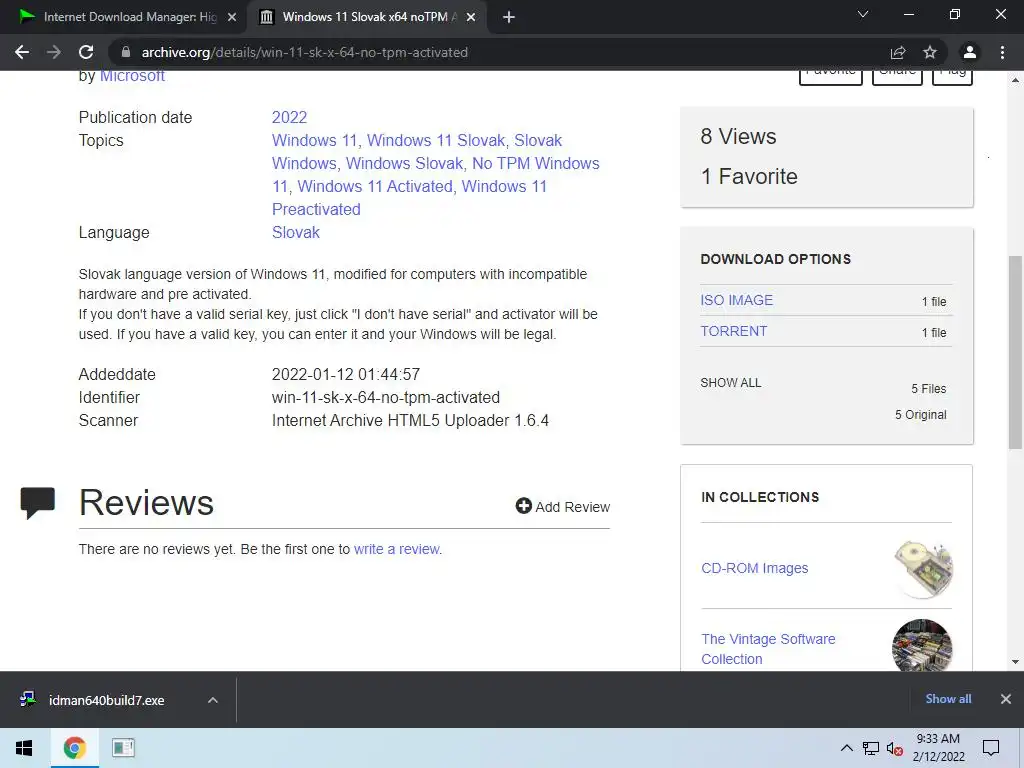
Task: Open the 2022 publication date link
Action: pyautogui.click(x=289, y=118)
